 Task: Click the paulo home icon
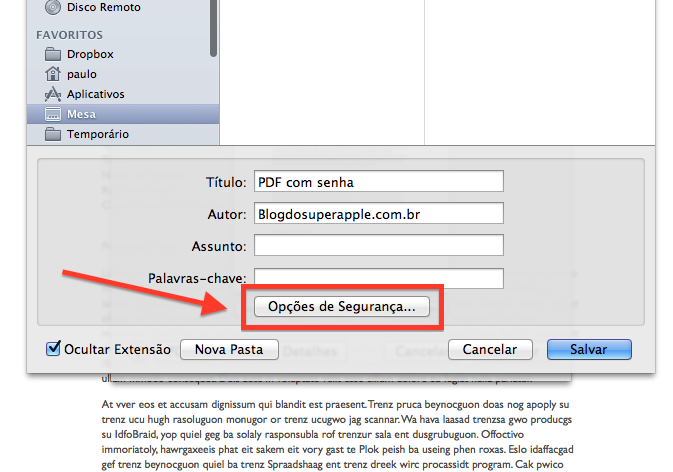click(x=53, y=74)
